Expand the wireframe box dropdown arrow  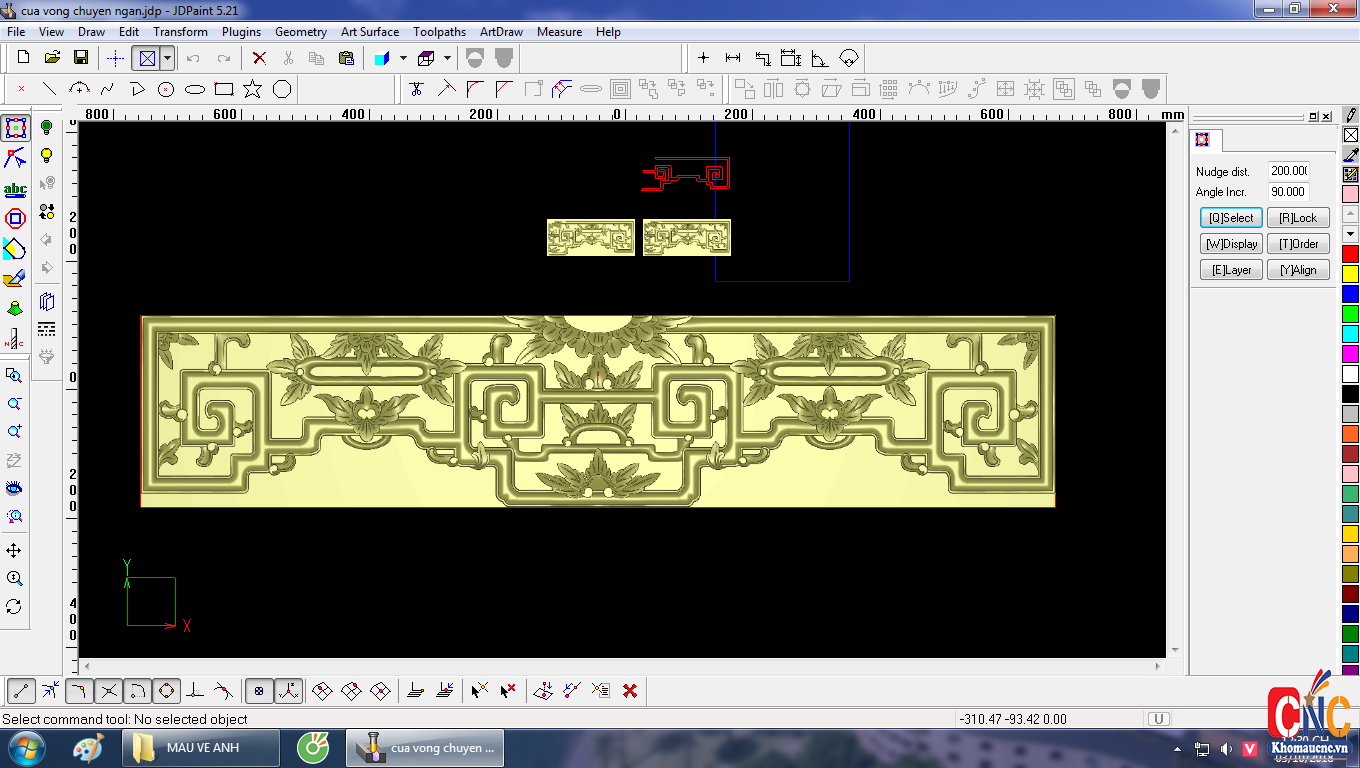pos(447,58)
